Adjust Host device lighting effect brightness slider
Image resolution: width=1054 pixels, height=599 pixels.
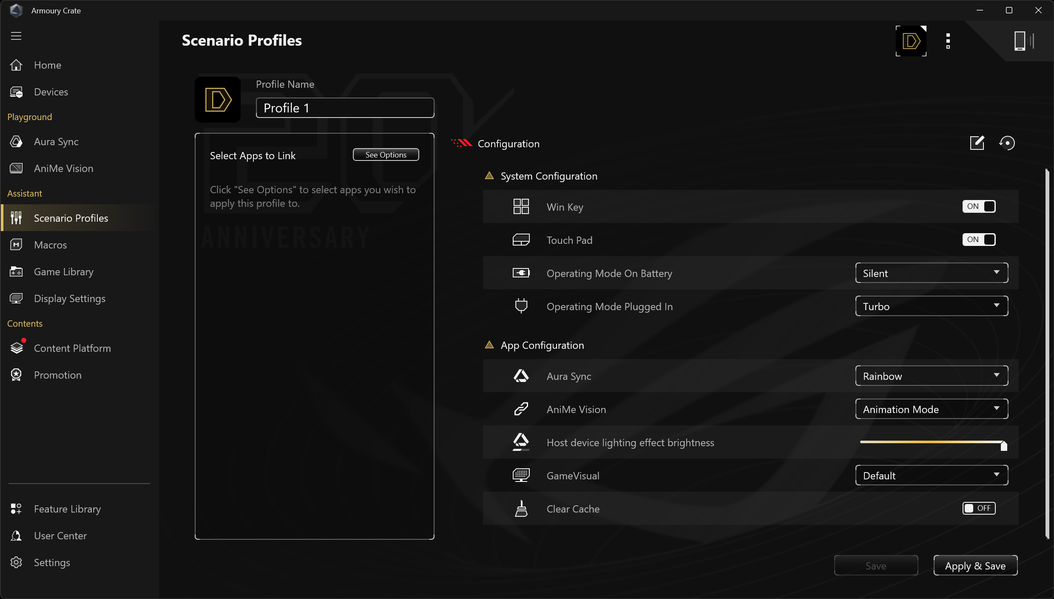(933, 443)
